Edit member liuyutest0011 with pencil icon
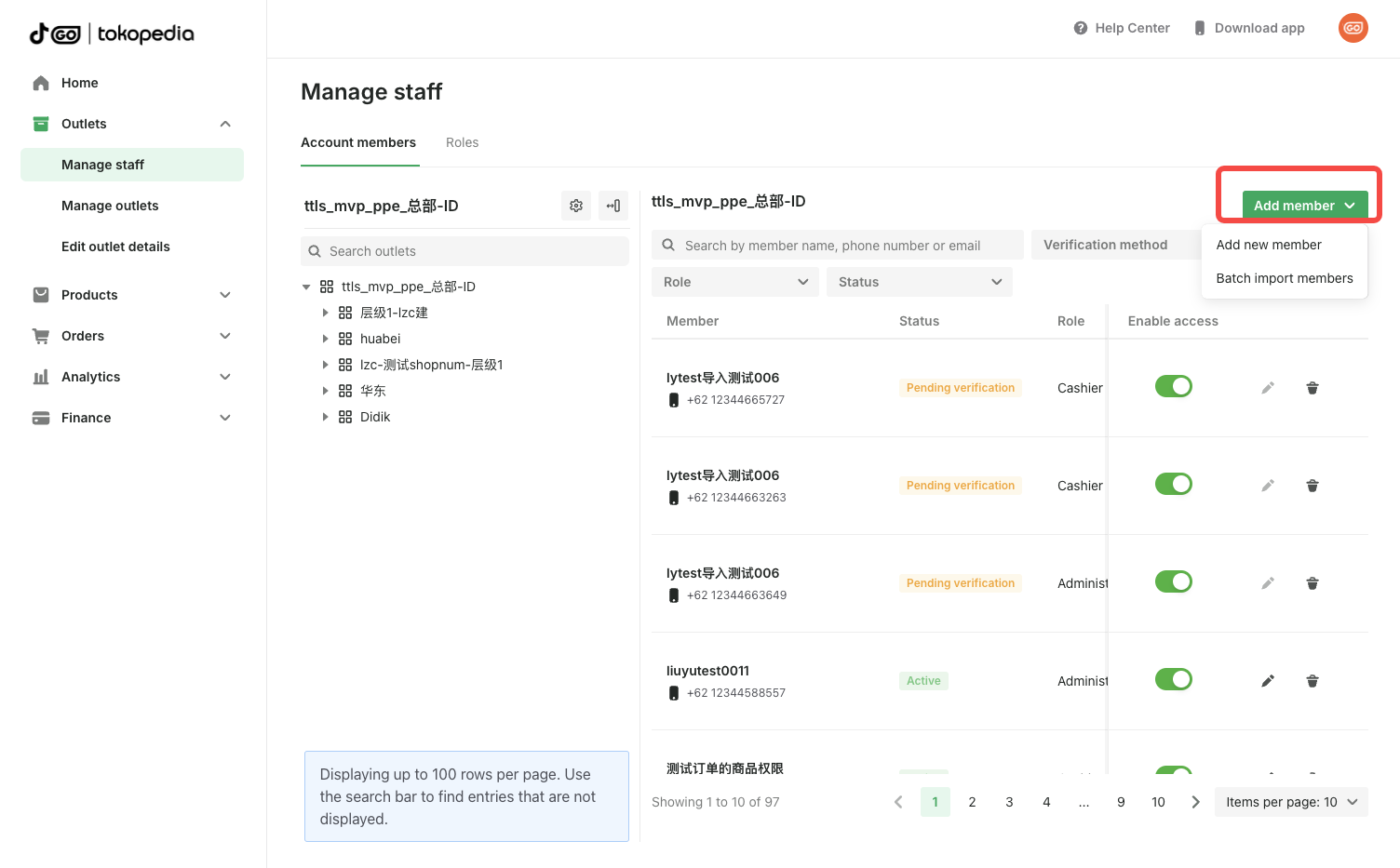Screen dimensions: 1400x868 1267,681
